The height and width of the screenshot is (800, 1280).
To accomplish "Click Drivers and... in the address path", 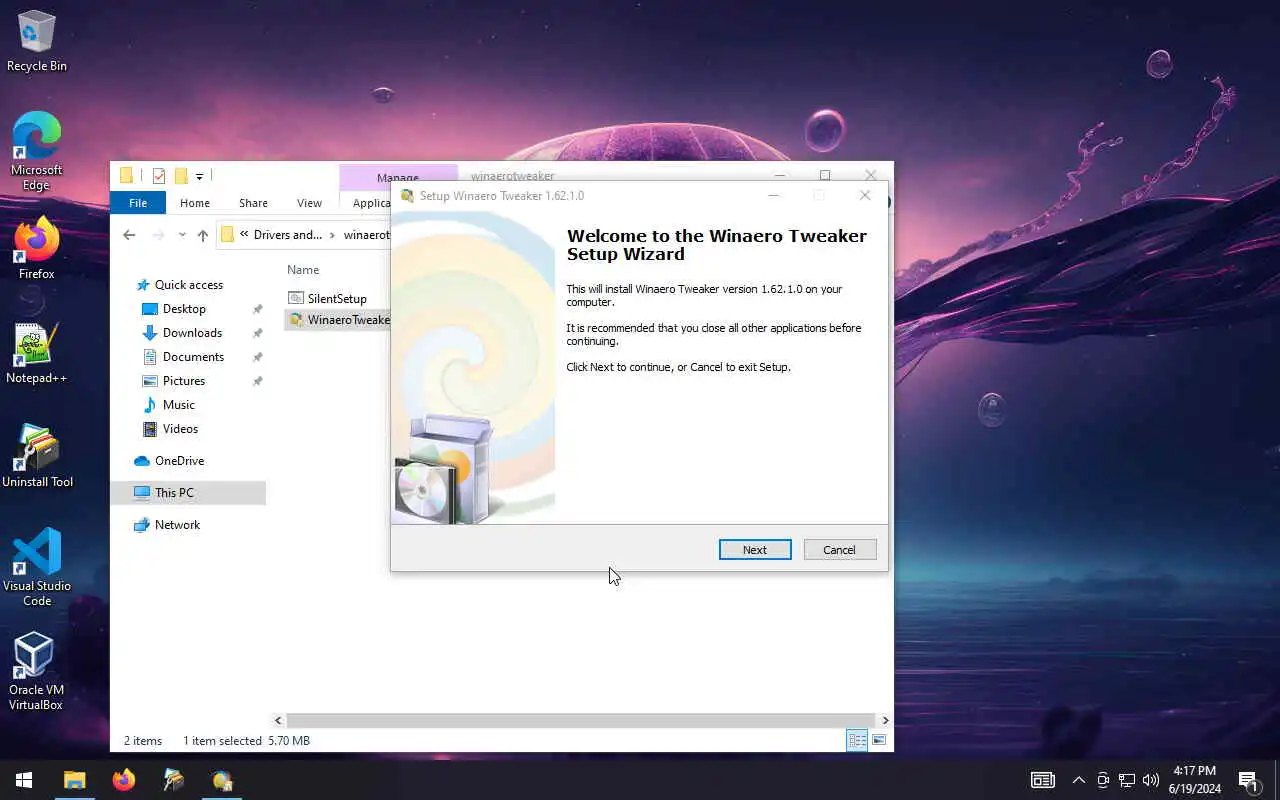I will 288,235.
